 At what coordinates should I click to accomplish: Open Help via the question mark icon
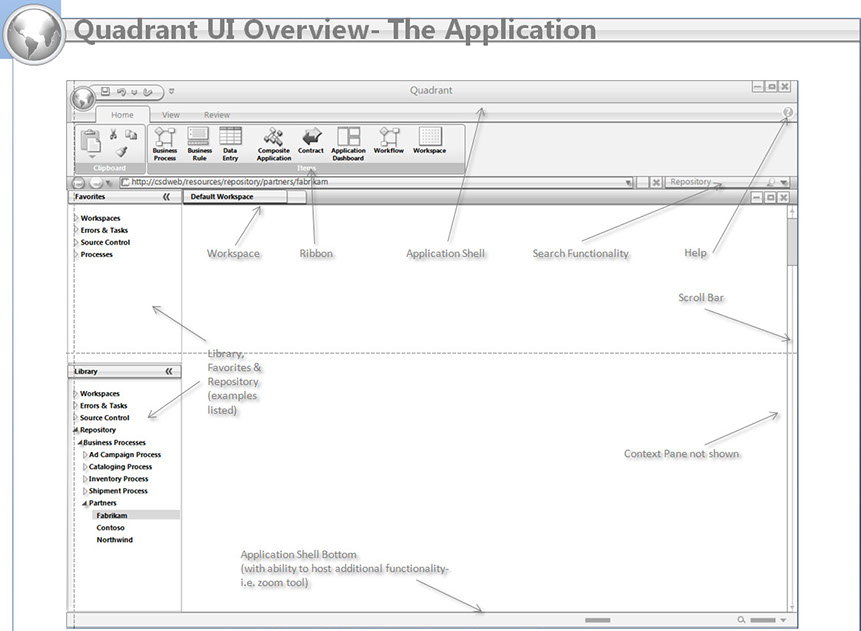(x=788, y=113)
